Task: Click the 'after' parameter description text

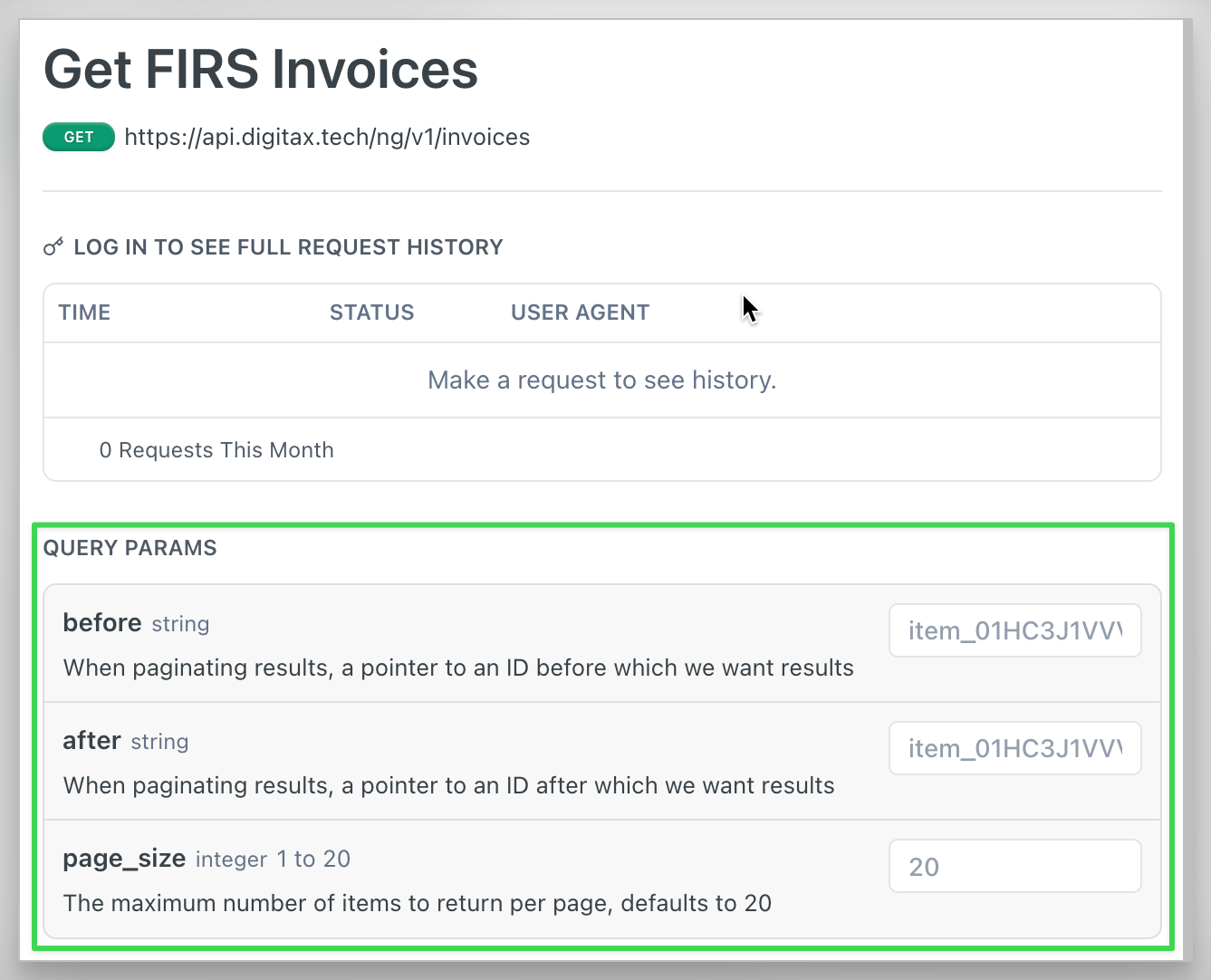Action: 448,785
